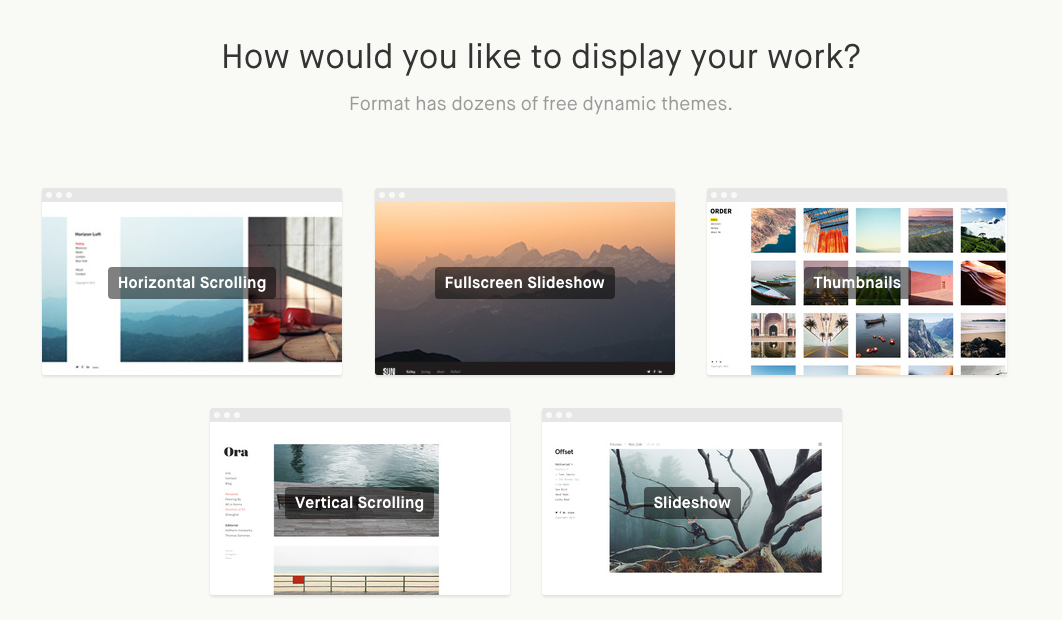
Task: Click the ORDER logo in Thumbnails preview
Action: [x=721, y=211]
